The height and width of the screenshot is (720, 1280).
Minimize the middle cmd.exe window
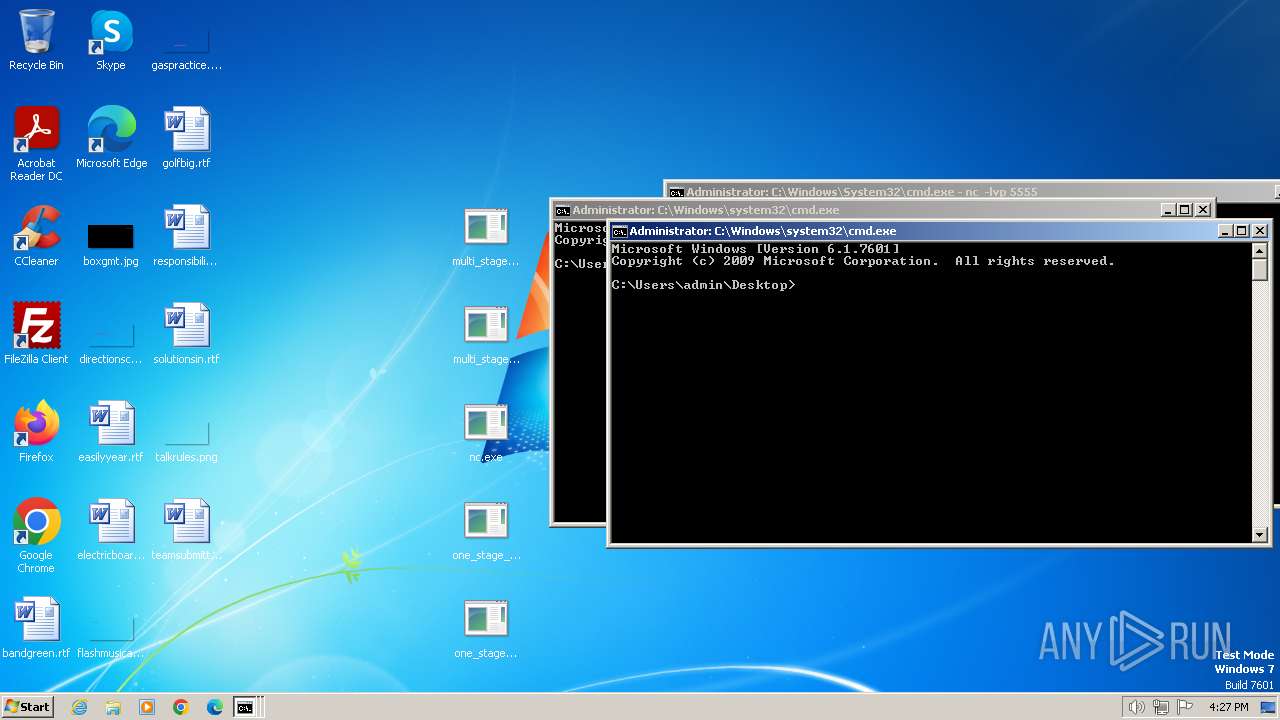tap(1168, 210)
